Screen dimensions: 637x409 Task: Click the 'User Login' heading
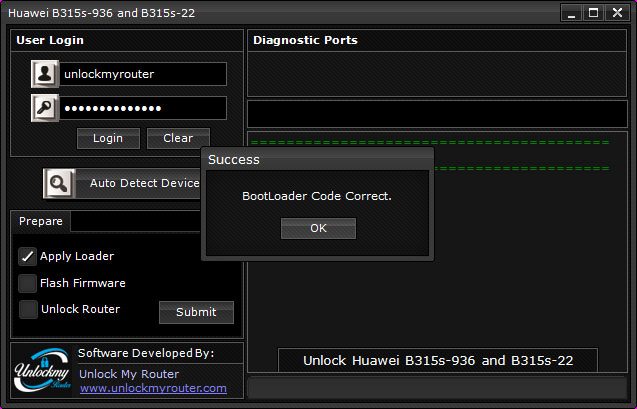point(50,40)
